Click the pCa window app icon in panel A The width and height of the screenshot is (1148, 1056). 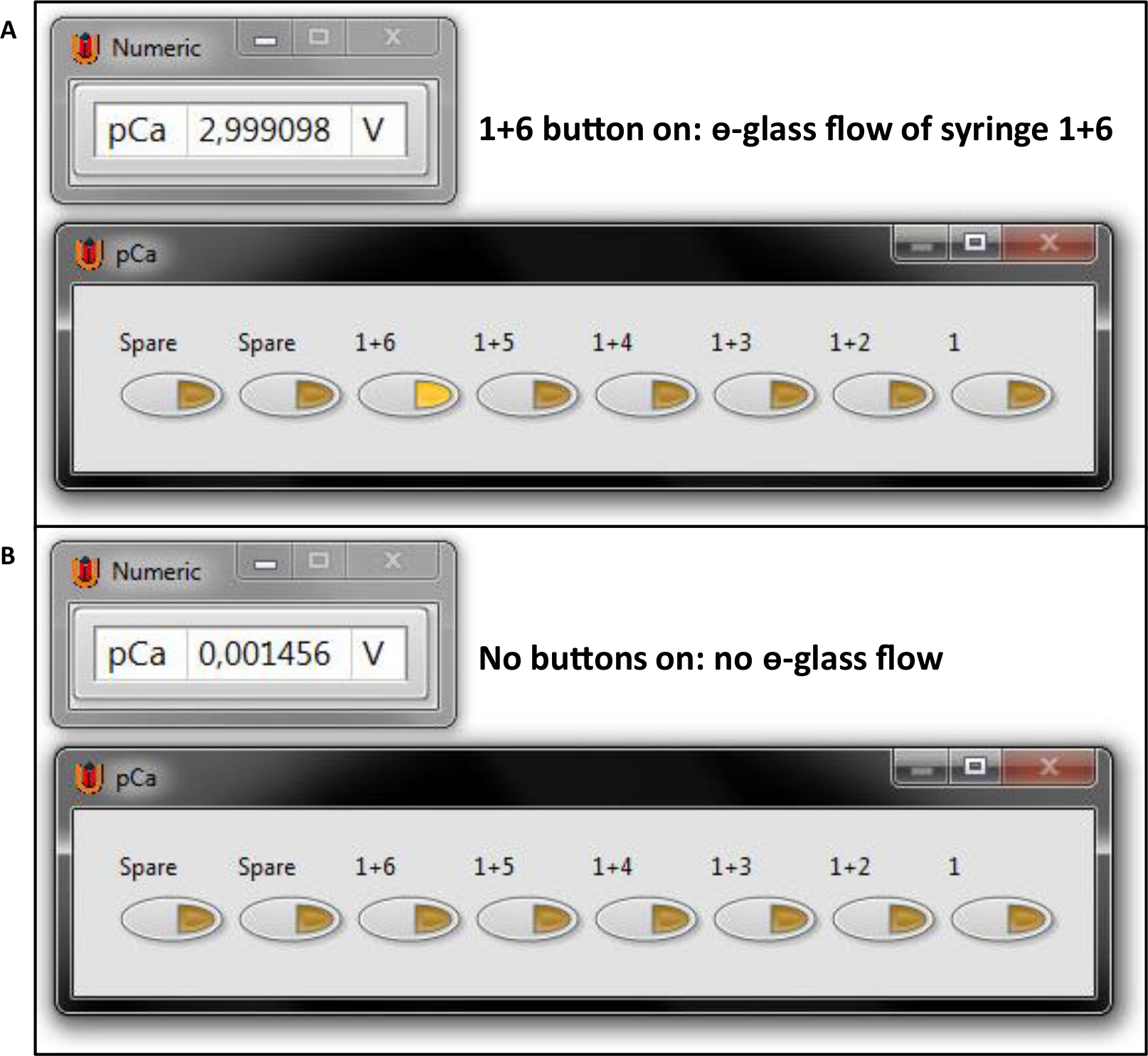pos(88,254)
